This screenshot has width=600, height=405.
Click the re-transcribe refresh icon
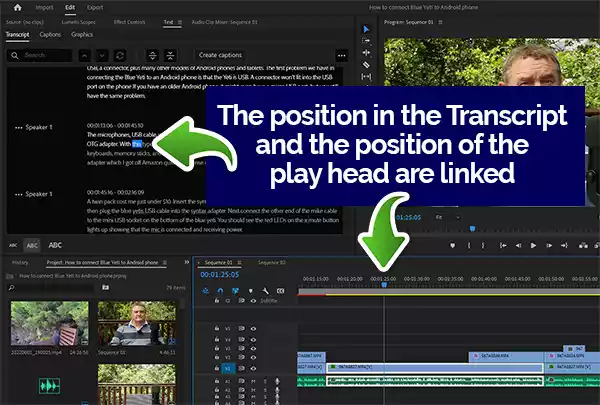(120, 56)
